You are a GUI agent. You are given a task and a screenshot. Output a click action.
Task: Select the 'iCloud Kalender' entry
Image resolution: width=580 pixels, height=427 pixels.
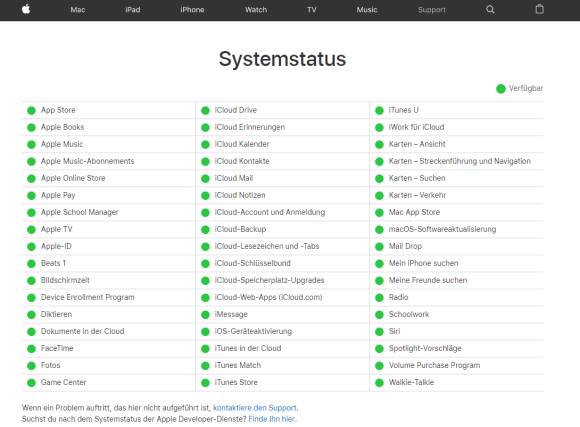[x=242, y=144]
